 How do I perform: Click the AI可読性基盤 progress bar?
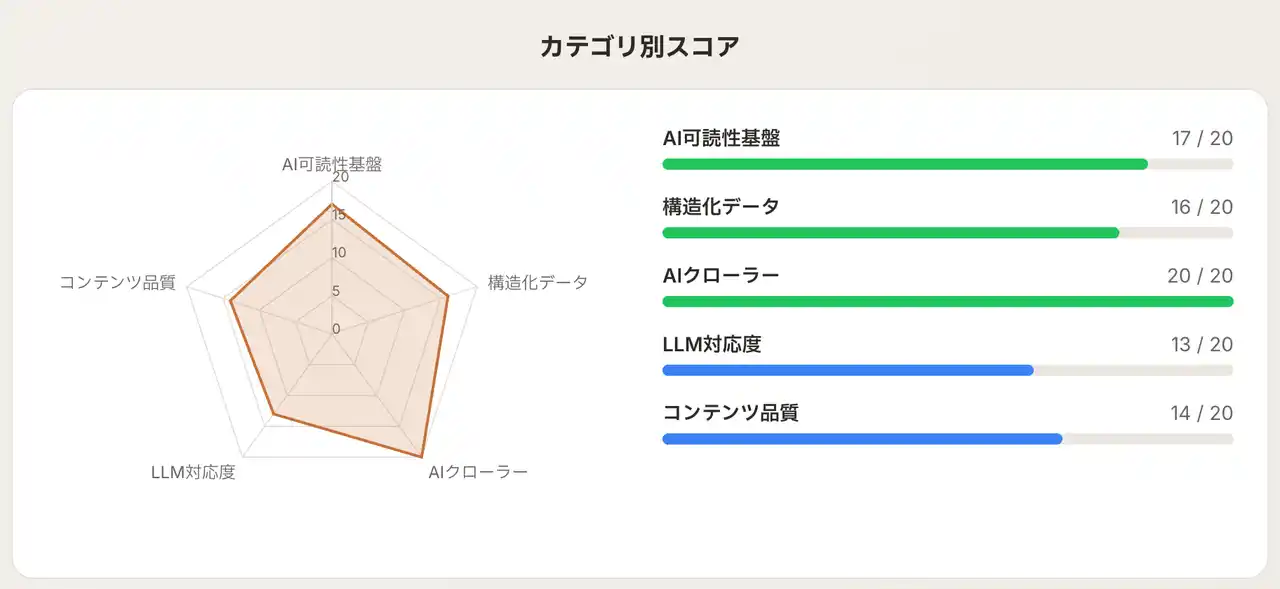(947, 164)
